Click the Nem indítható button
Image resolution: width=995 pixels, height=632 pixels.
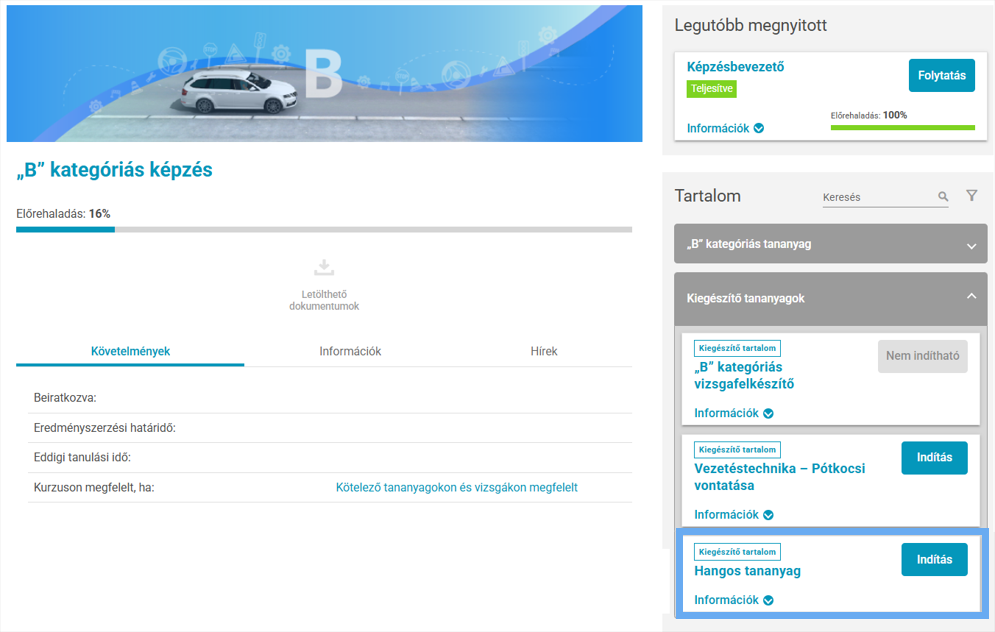922,357
